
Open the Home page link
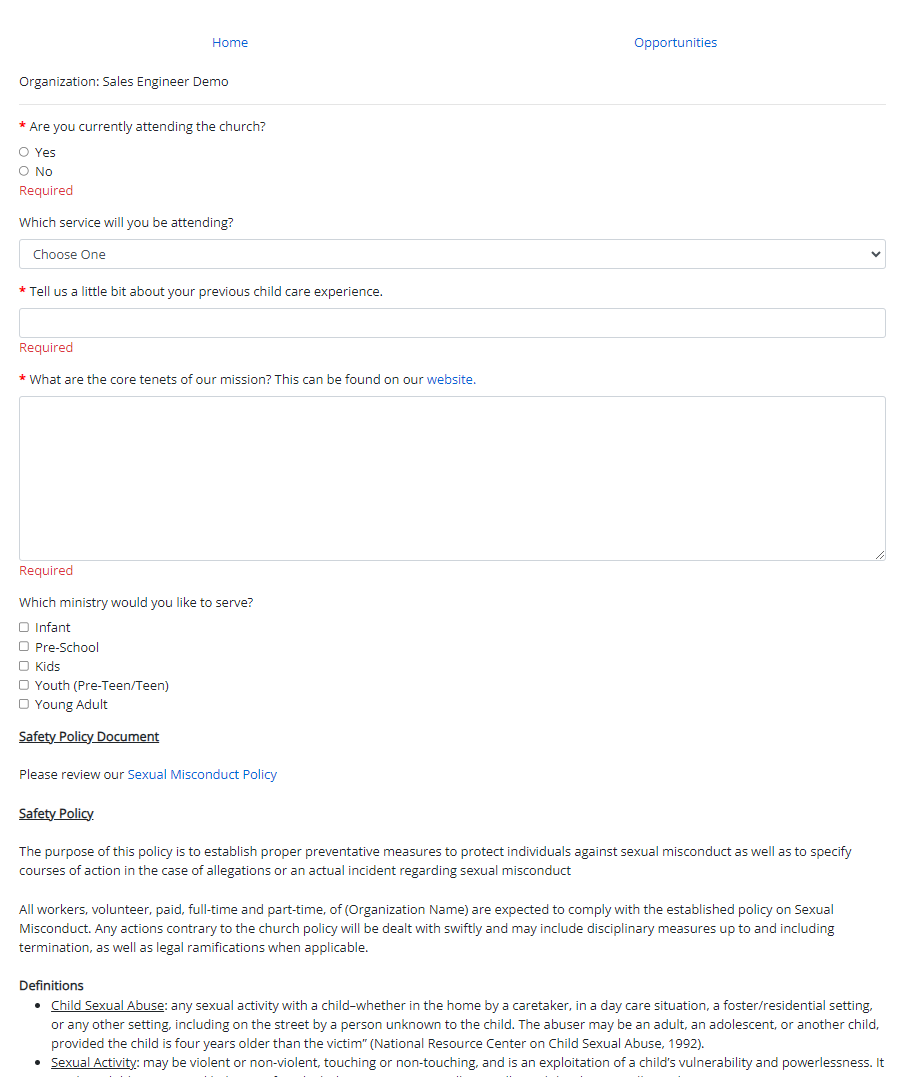coord(230,43)
